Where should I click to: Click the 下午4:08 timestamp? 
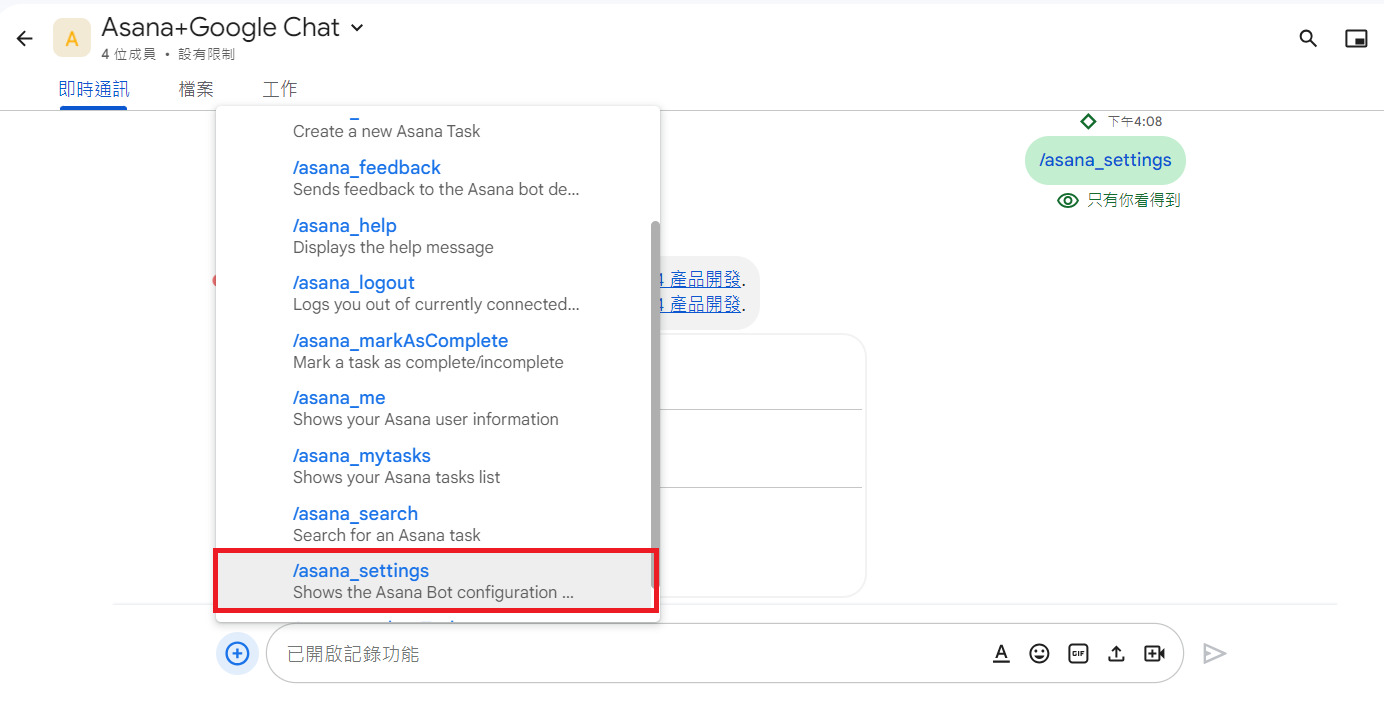tap(1134, 121)
